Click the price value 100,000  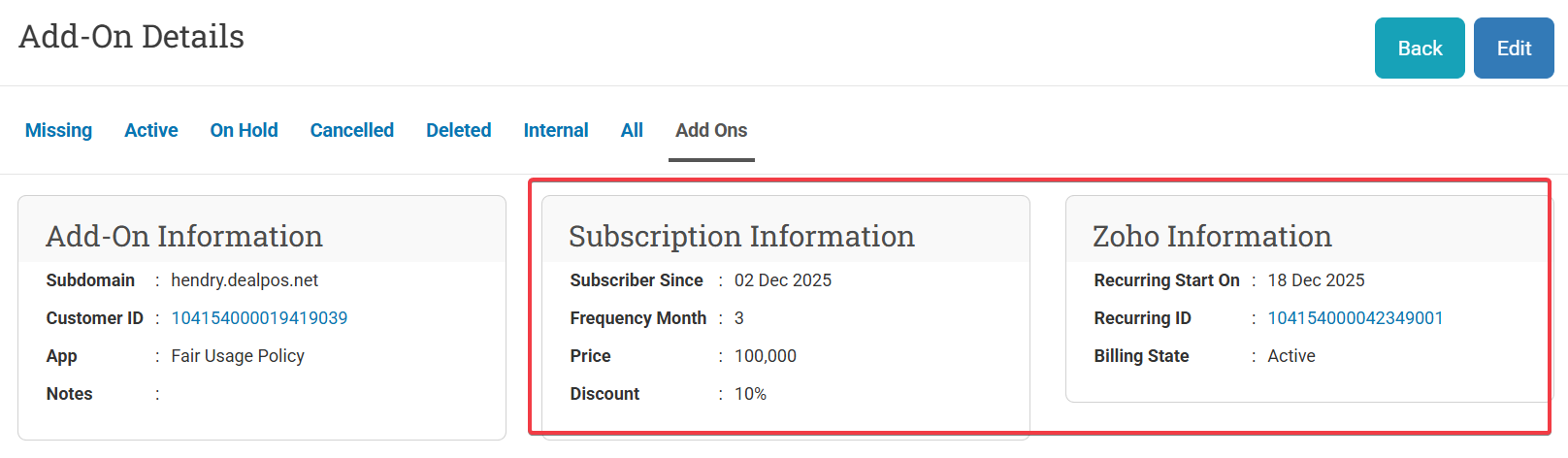tap(765, 356)
